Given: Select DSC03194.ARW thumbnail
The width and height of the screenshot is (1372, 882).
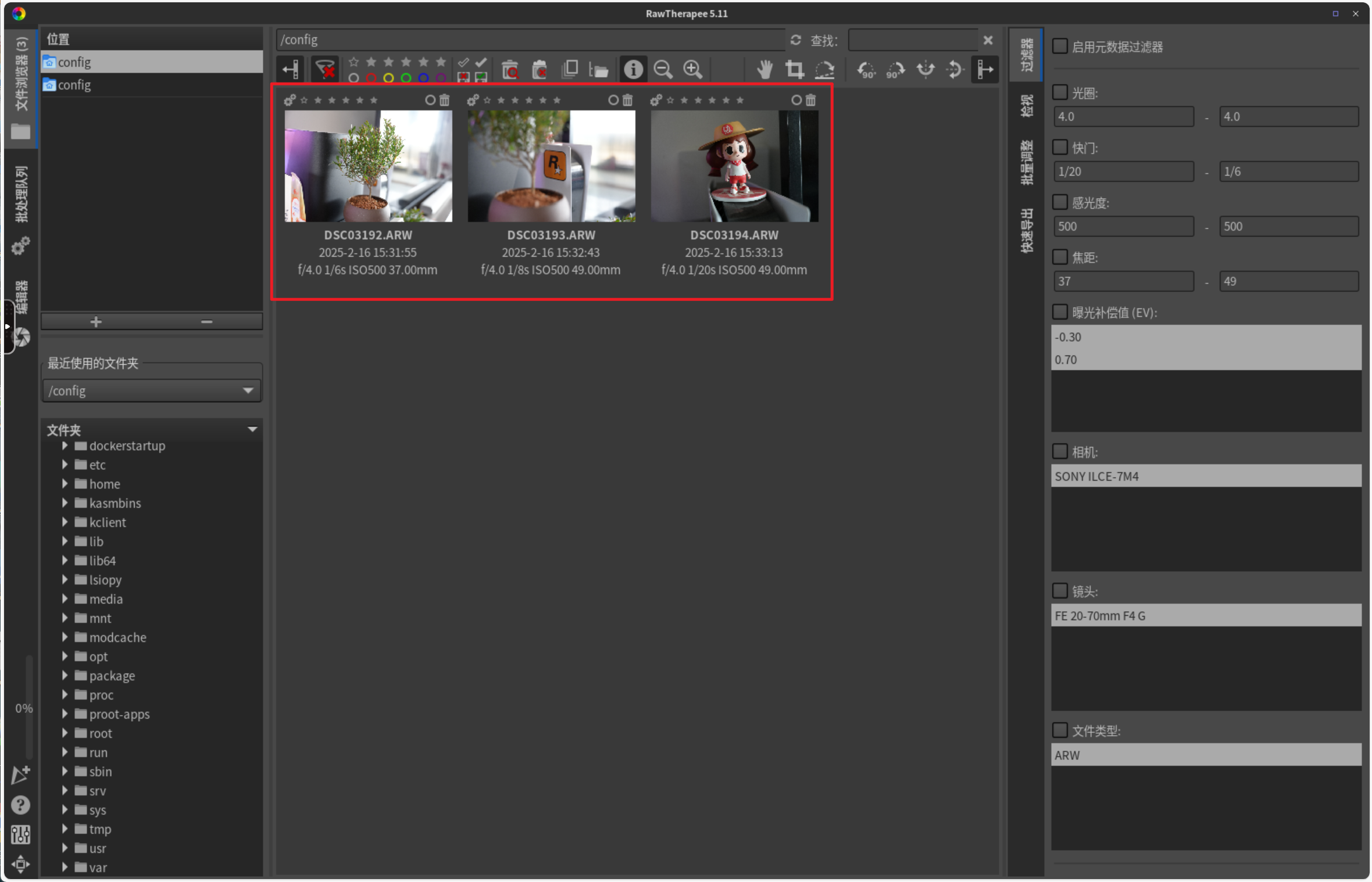Looking at the screenshot, I should point(734,166).
